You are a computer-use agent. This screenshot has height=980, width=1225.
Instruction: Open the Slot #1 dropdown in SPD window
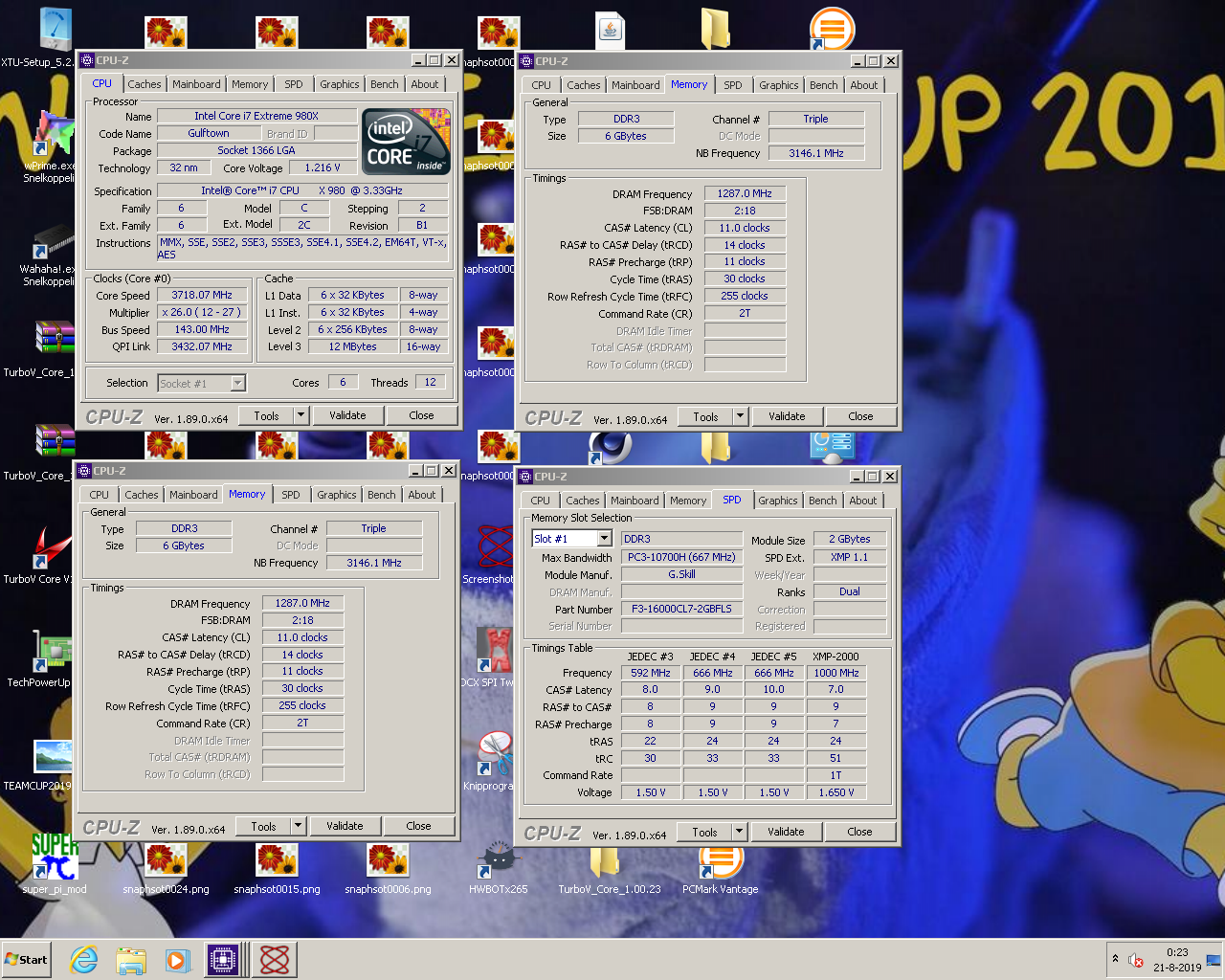[x=604, y=539]
